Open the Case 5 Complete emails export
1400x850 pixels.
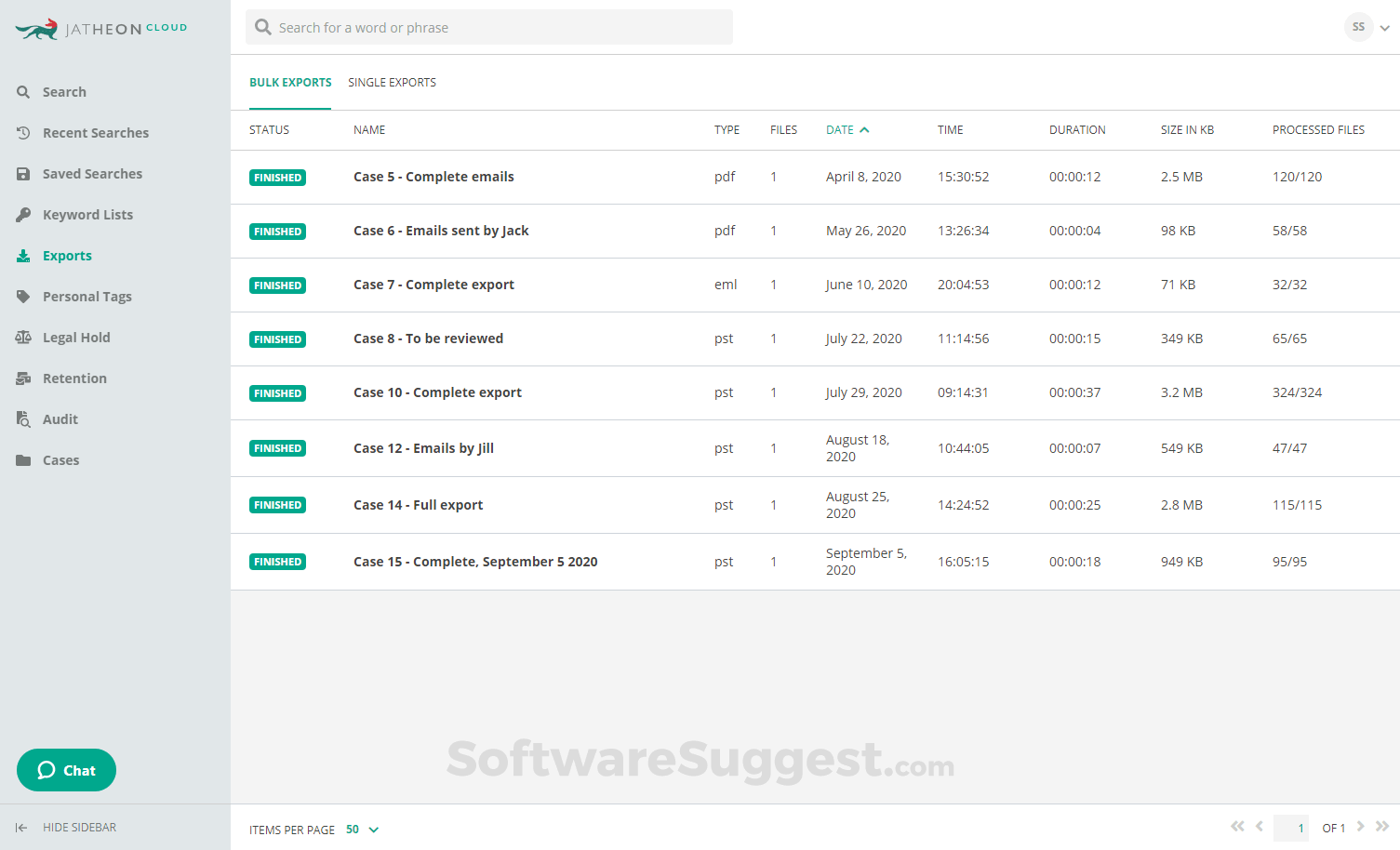click(433, 176)
